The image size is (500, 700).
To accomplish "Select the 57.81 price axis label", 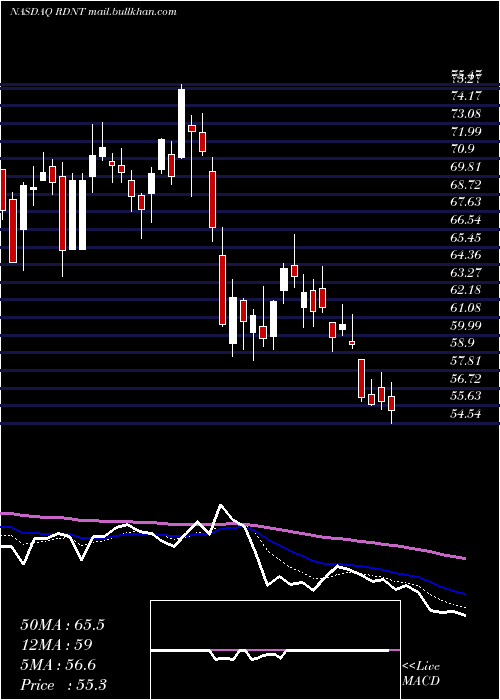I will click(x=466, y=361).
